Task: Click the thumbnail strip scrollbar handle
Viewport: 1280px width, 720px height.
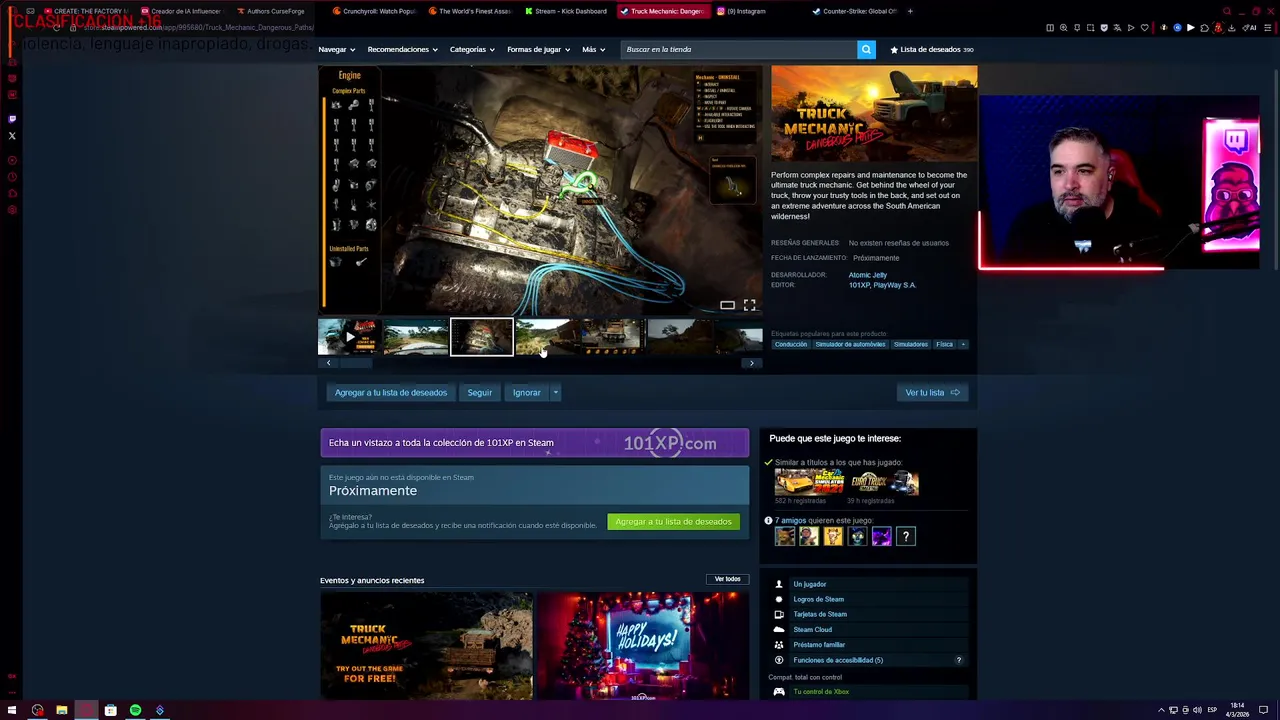Action: (358, 363)
